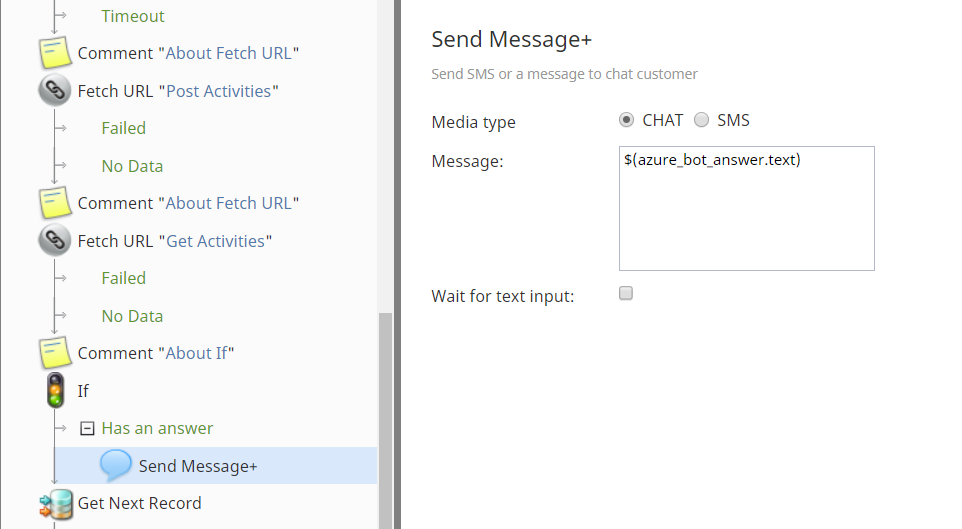Click the sticky note icon above Post Activities
Image resolution: width=962 pixels, height=529 pixels.
click(x=55, y=53)
